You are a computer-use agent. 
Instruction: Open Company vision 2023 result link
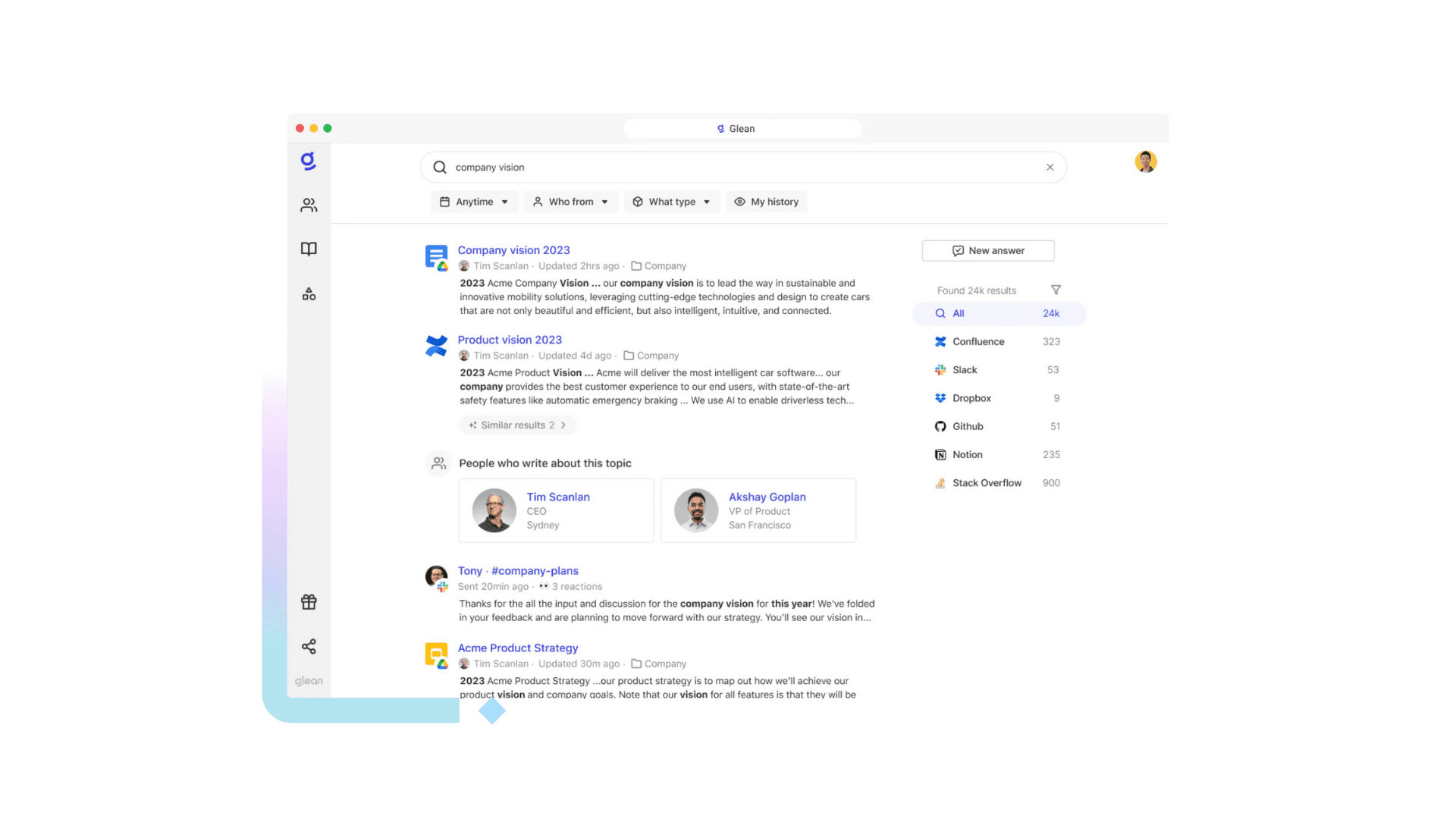tap(513, 250)
